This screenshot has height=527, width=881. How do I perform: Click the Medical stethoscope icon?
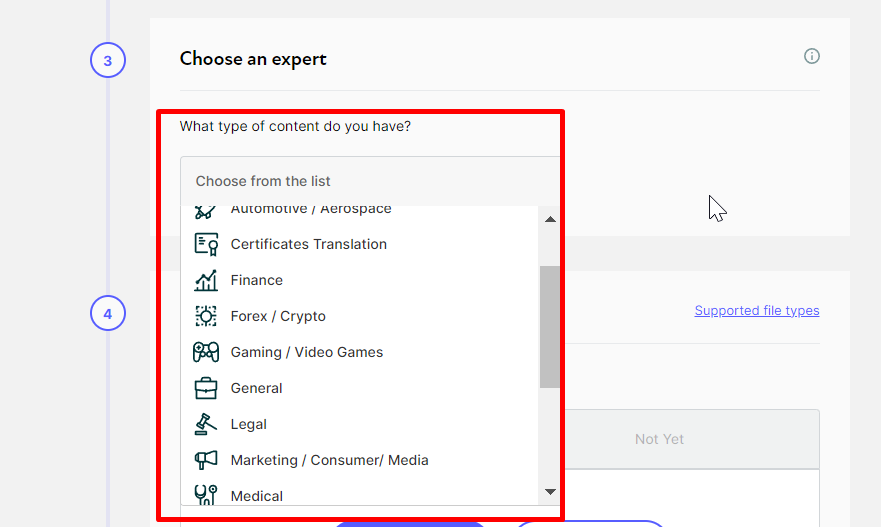click(x=206, y=495)
